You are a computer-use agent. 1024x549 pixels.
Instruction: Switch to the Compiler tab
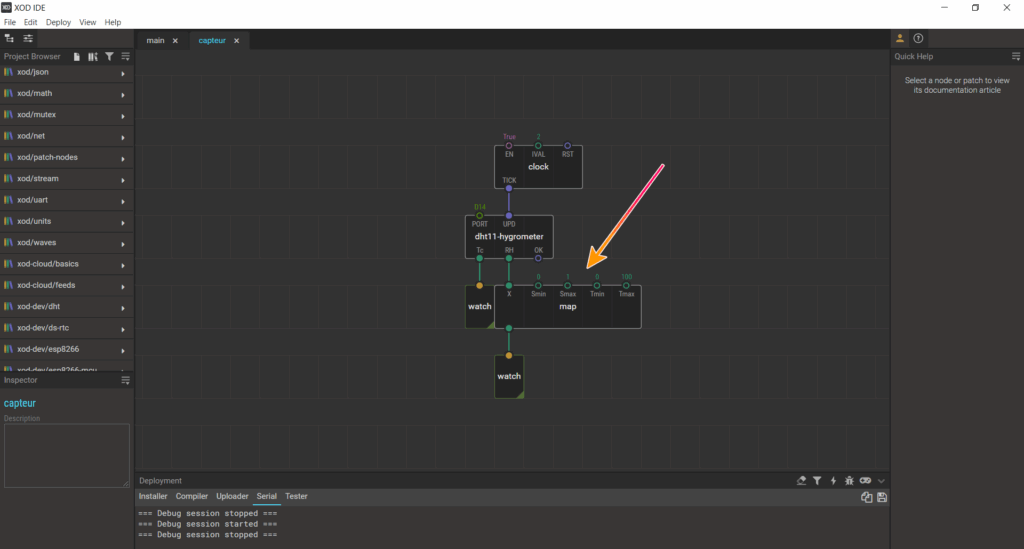(191, 496)
